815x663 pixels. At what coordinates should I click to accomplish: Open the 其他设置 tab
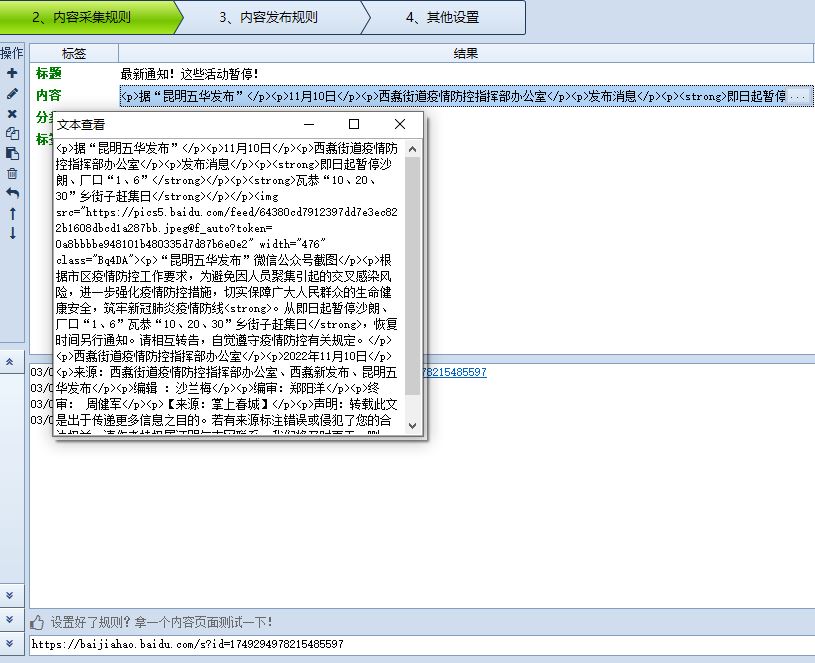[442, 17]
